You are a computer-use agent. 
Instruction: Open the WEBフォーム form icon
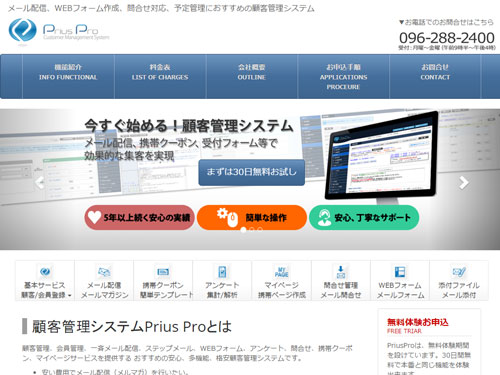[x=400, y=272]
